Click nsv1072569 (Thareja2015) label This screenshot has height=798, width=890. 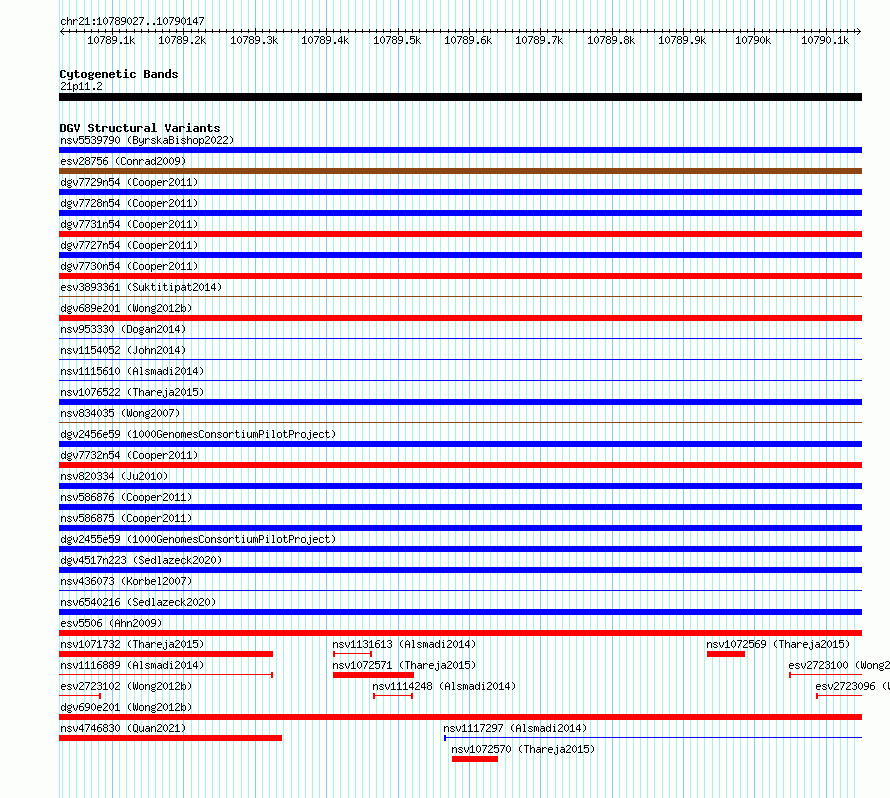[778, 644]
